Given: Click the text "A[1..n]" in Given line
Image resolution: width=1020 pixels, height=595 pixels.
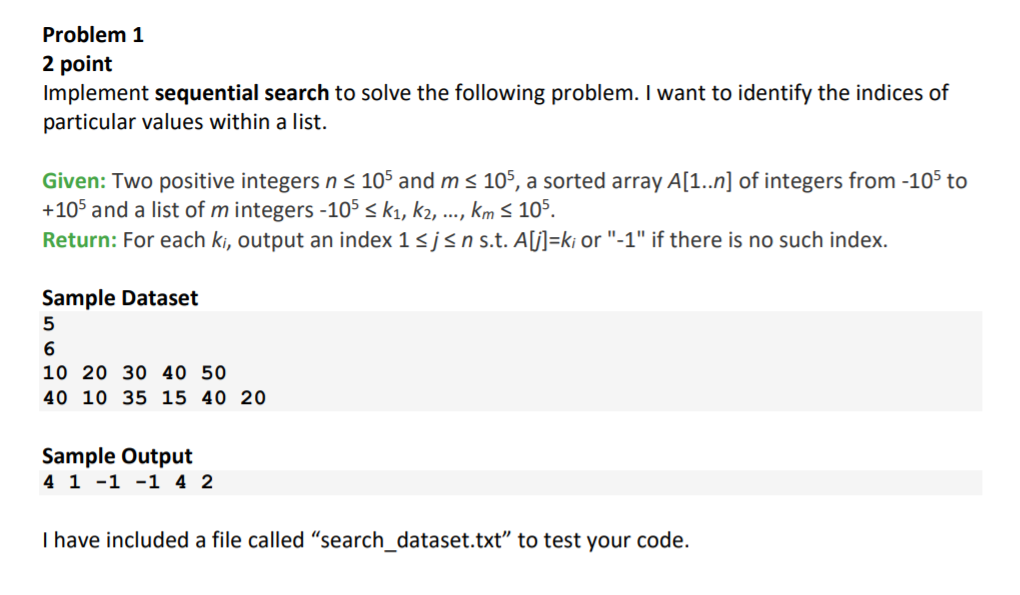Looking at the screenshot, I should click(699, 181).
